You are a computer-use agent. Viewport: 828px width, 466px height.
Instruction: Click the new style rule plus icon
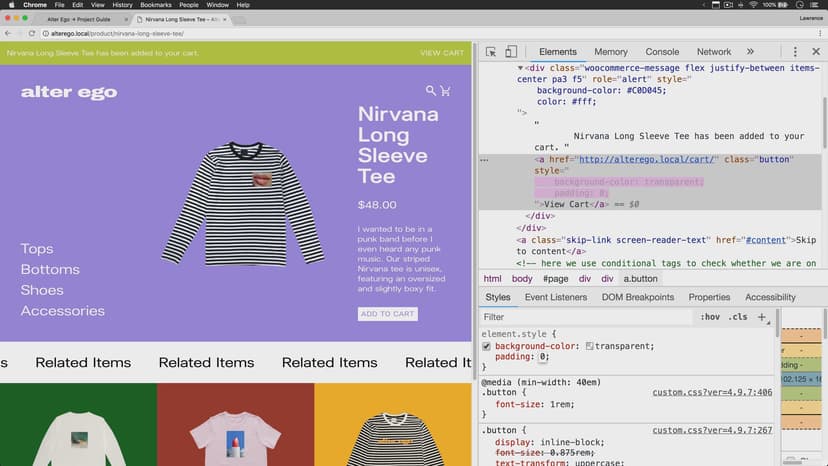762,317
